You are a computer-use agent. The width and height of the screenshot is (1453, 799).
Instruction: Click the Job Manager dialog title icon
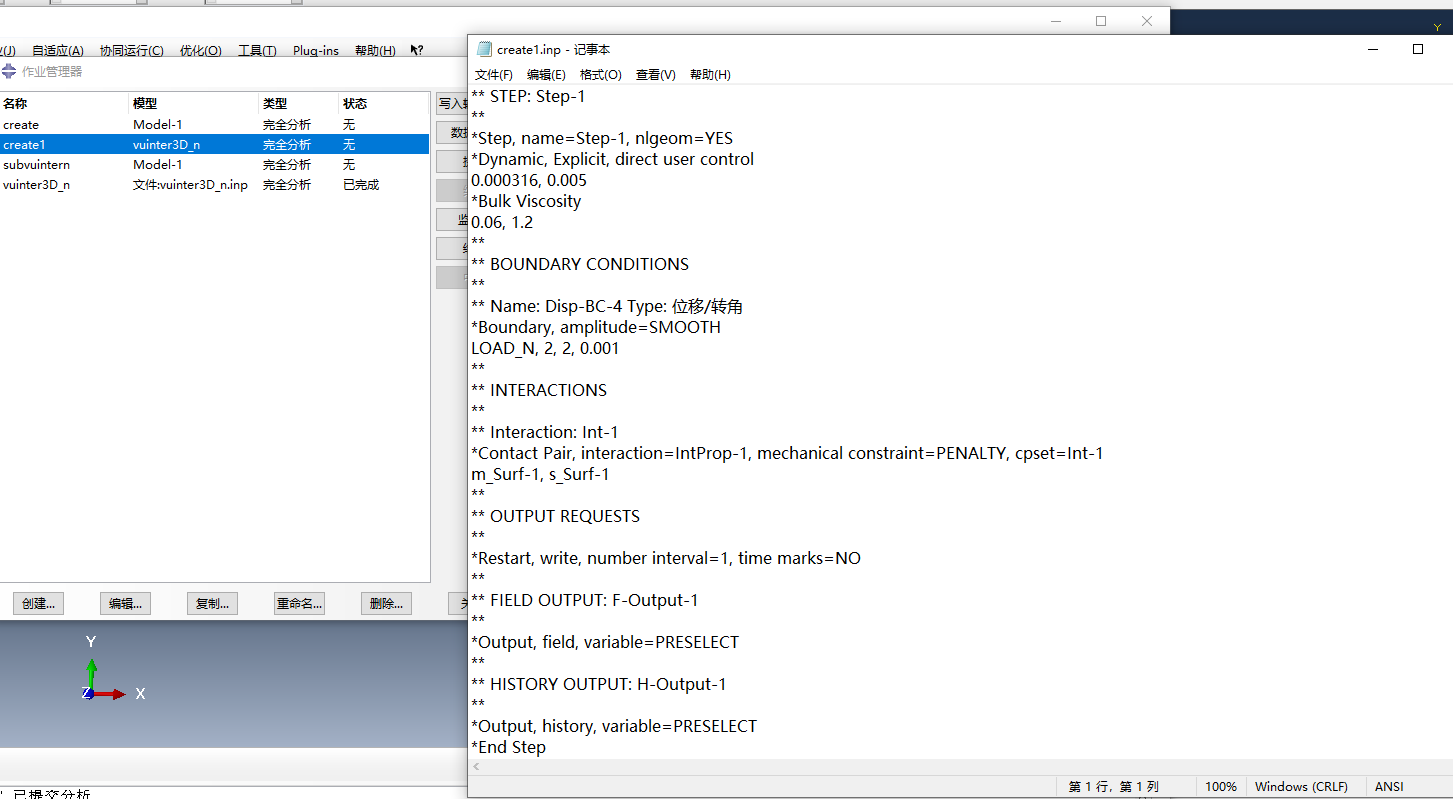point(9,71)
